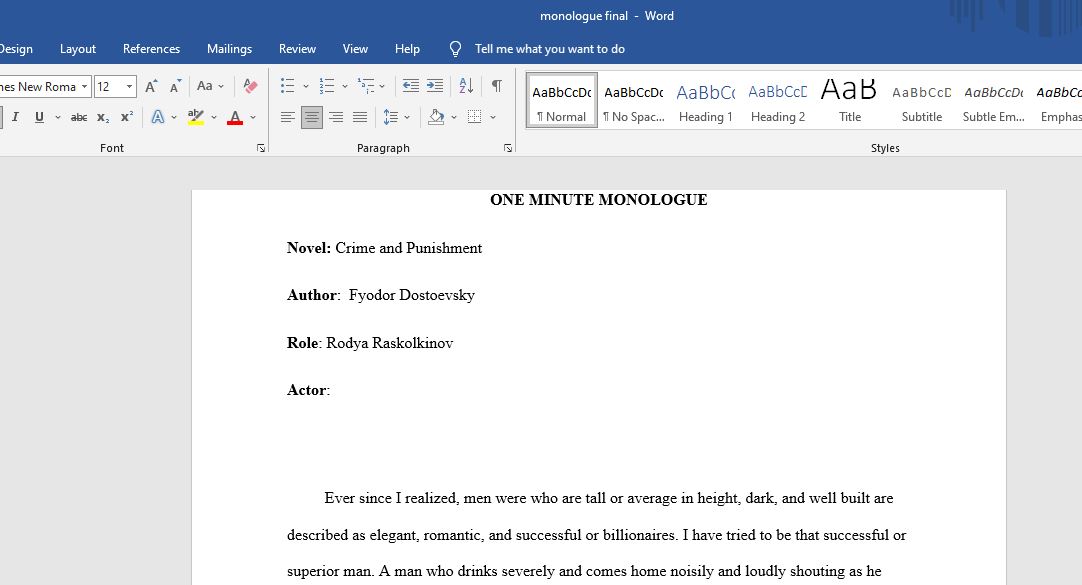Apply the Subtle Emphasis style

(x=994, y=101)
